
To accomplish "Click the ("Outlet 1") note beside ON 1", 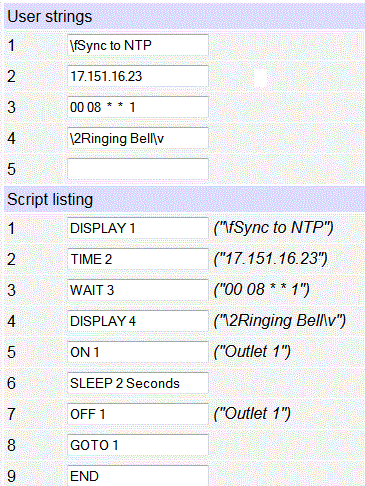I will point(252,352).
